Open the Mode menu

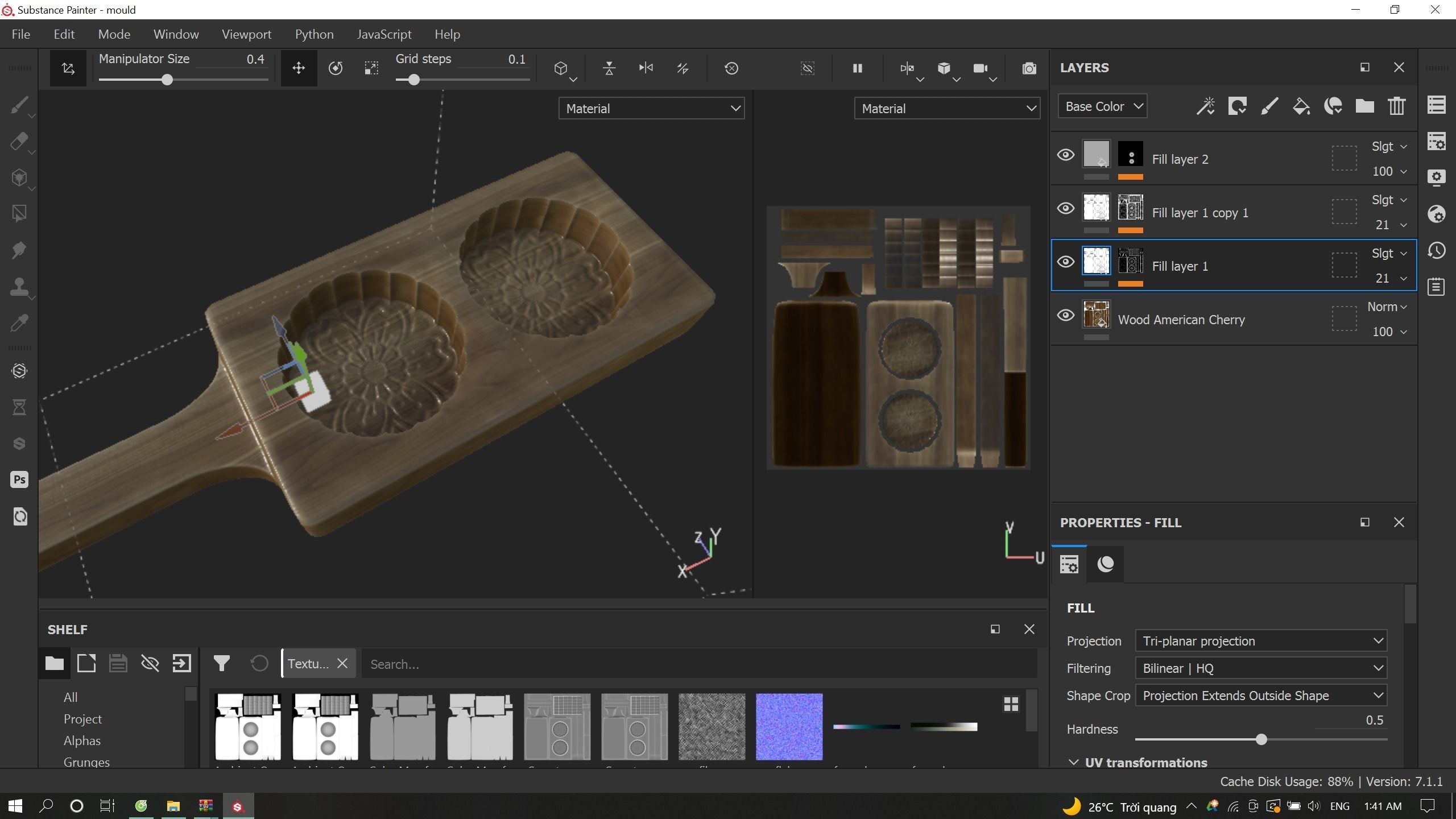pyautogui.click(x=114, y=34)
